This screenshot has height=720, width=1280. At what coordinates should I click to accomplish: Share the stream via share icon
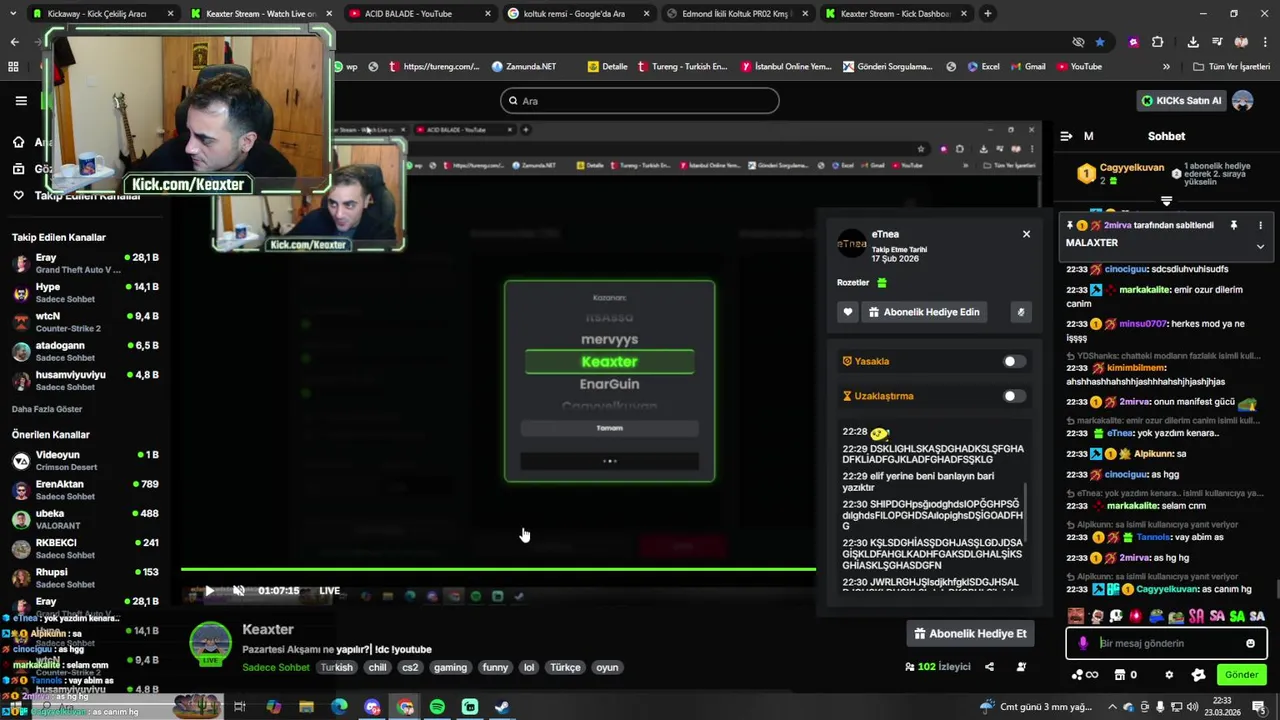[x=989, y=667]
